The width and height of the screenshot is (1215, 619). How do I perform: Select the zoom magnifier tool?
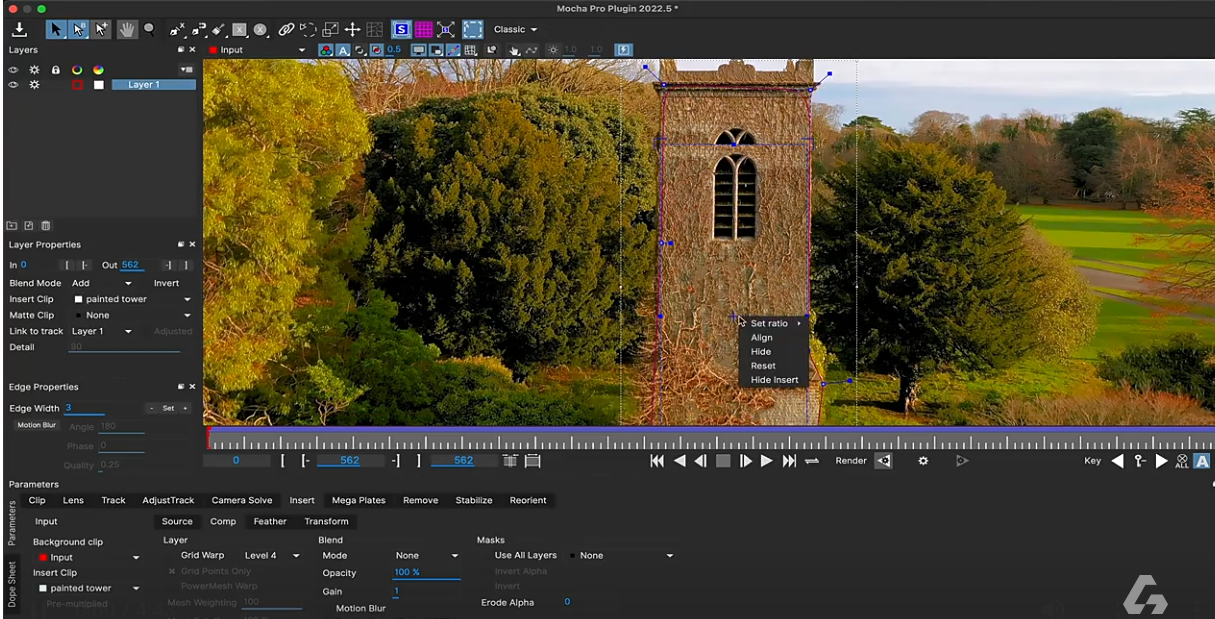coord(149,29)
